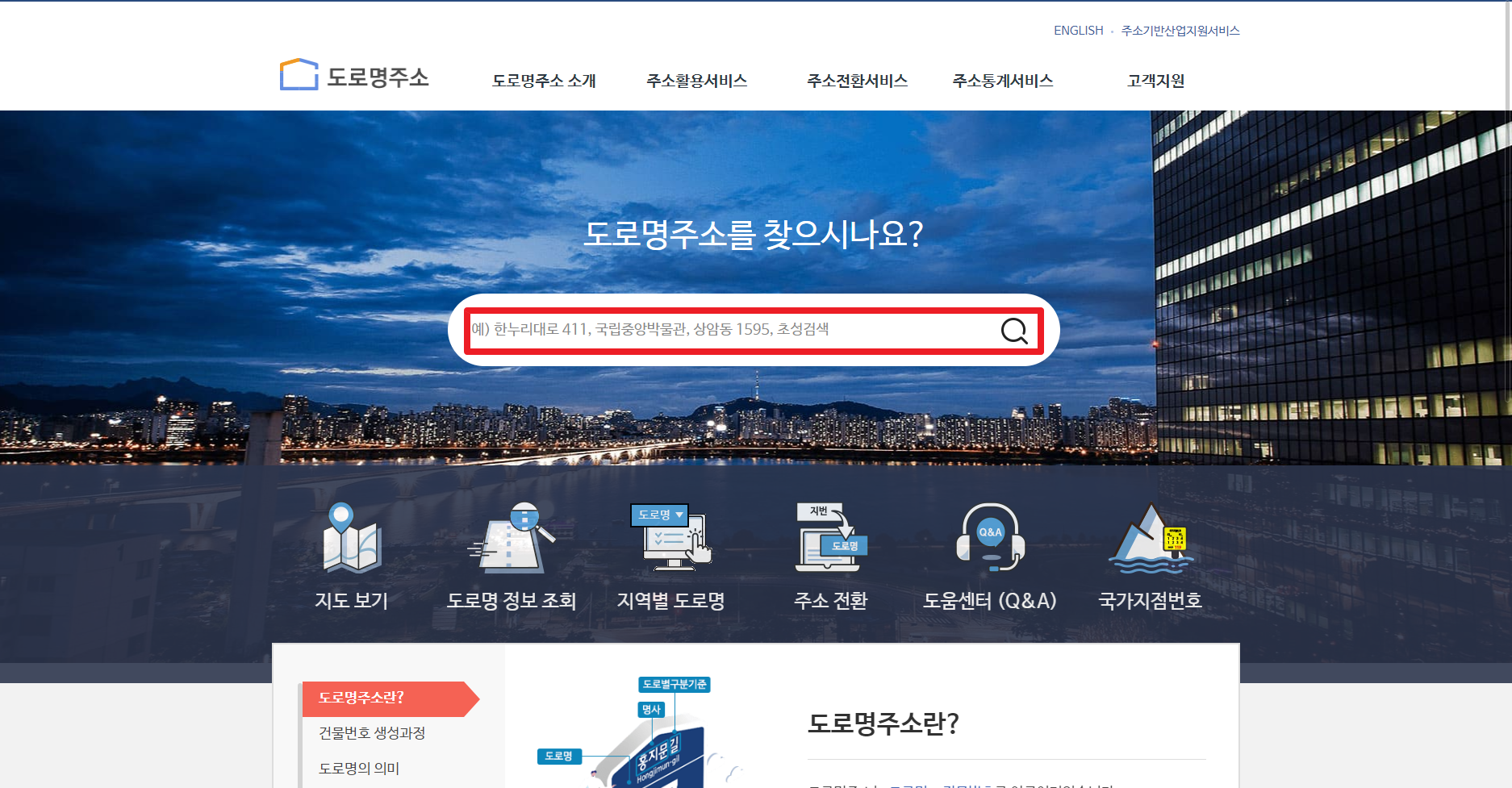Select 도로명의 의미 in sidebar

[359, 769]
